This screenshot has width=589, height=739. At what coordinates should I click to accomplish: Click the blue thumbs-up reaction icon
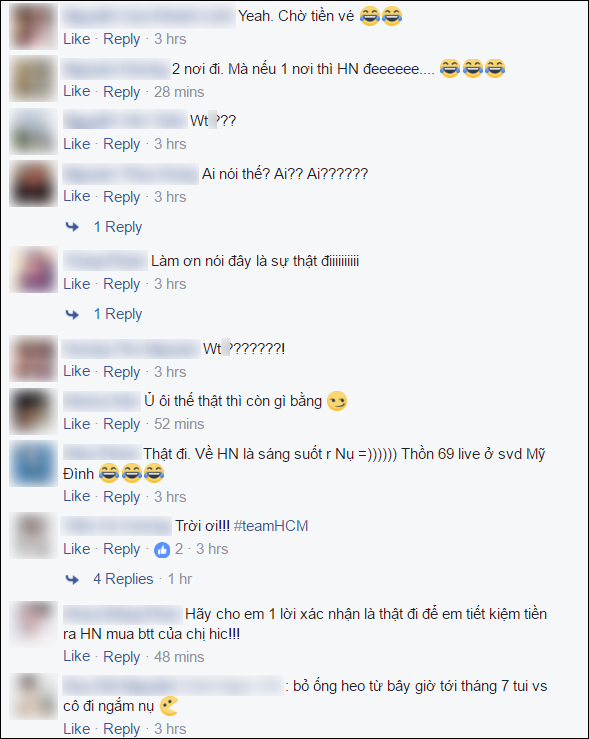tap(162, 550)
